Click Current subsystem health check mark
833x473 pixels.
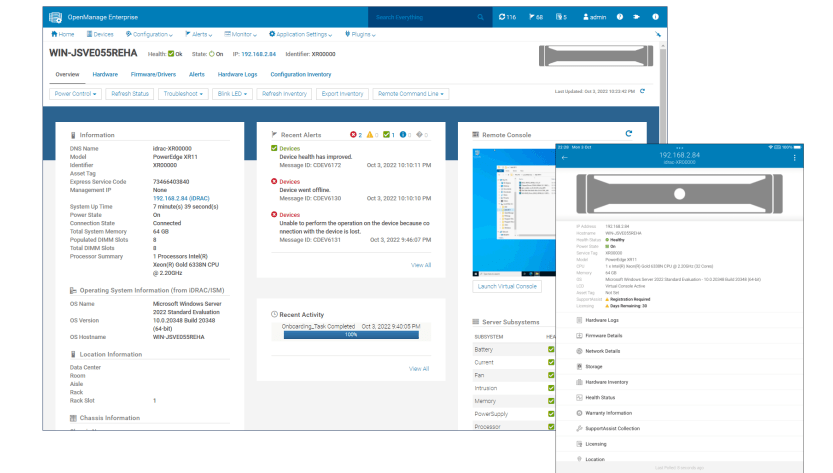[x=551, y=362]
